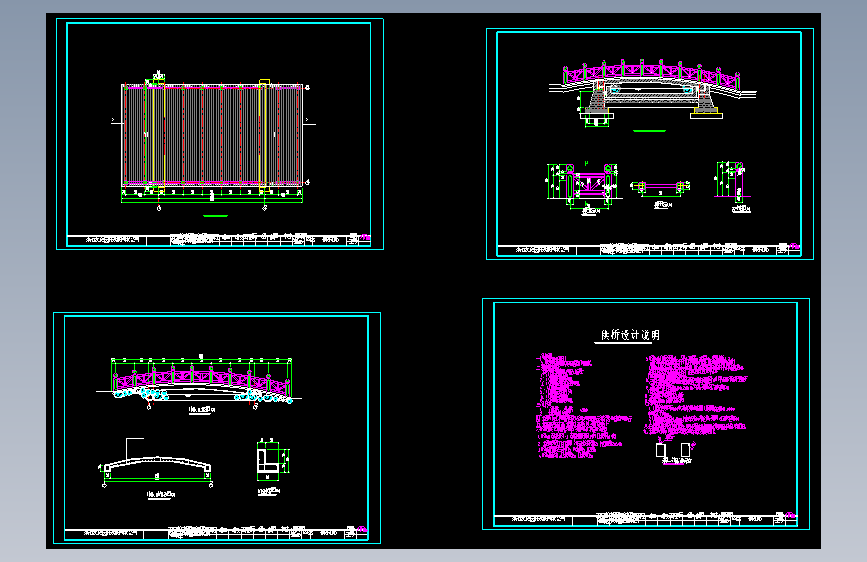Click the bridge elevation with green dimension lines
This screenshot has height=562, width=867.
click(199, 381)
